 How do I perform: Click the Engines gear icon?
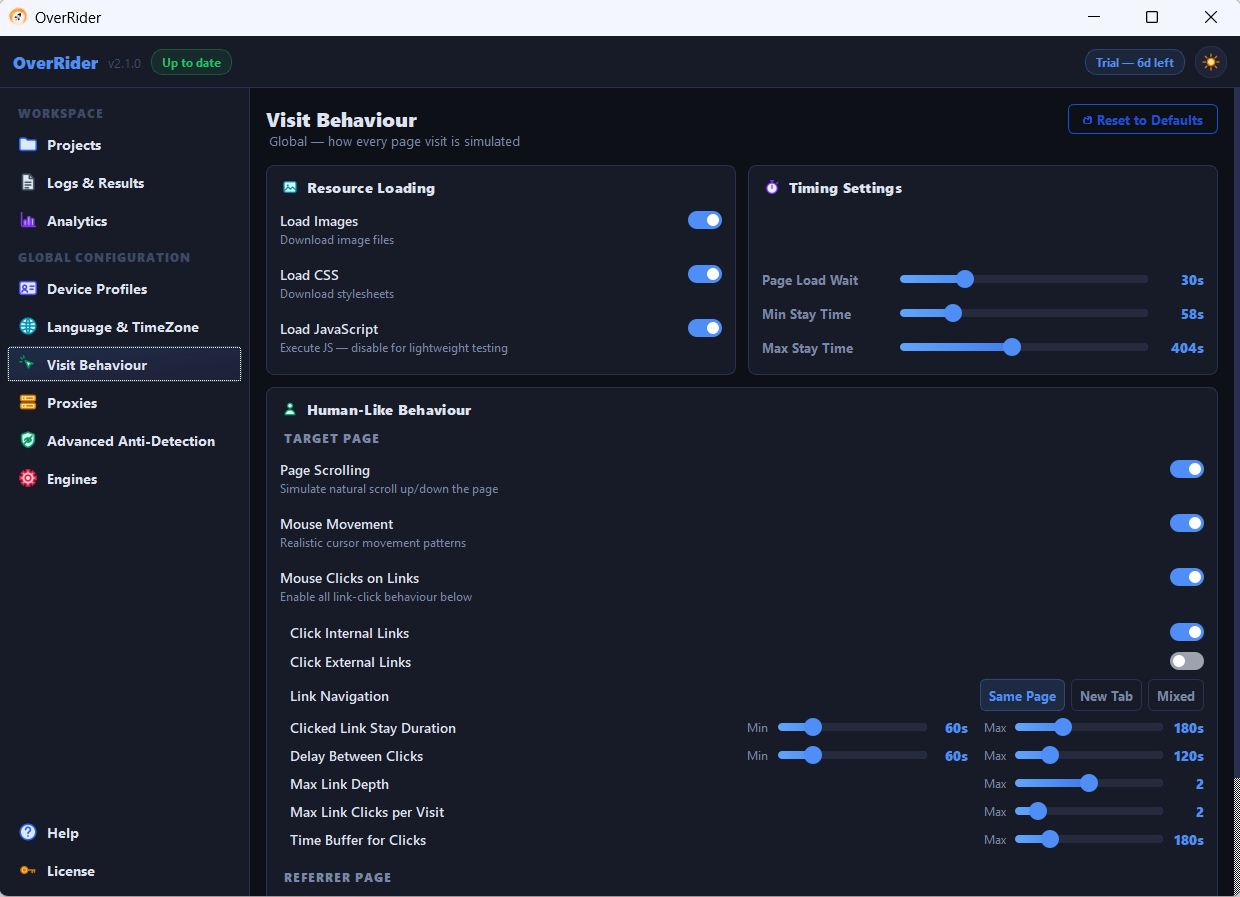point(28,479)
